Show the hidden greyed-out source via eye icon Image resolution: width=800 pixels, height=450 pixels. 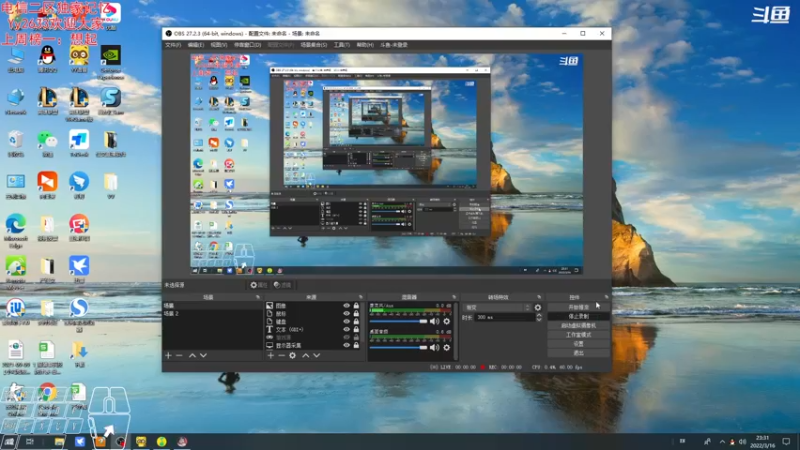click(346, 337)
